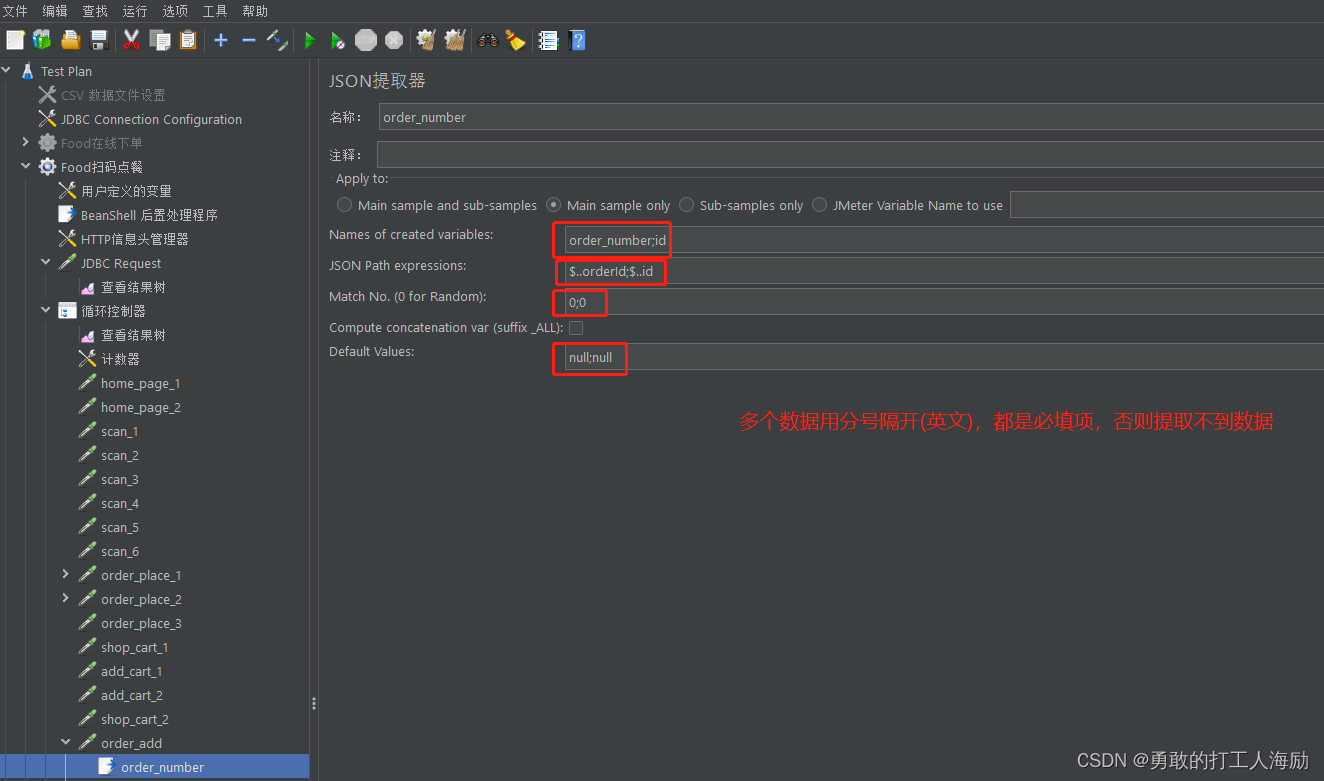Save the test plan via floppy icon

click(98, 40)
